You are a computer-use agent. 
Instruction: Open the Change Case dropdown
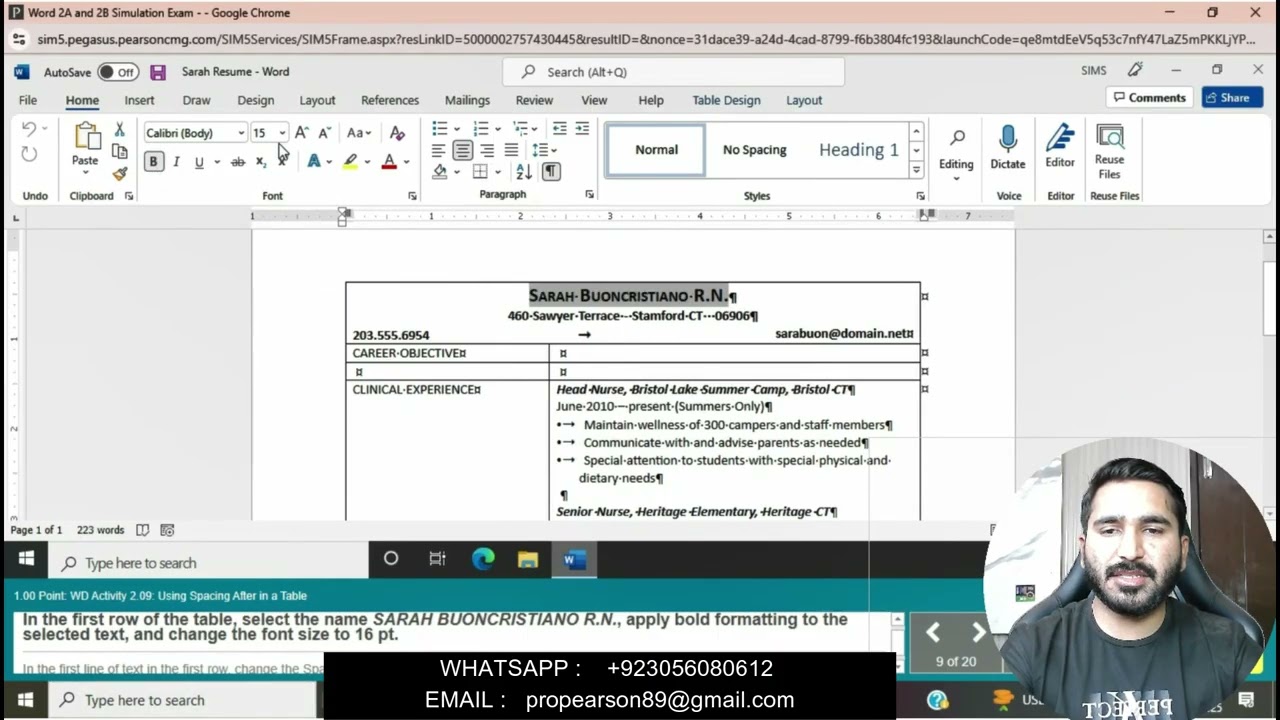coord(358,133)
